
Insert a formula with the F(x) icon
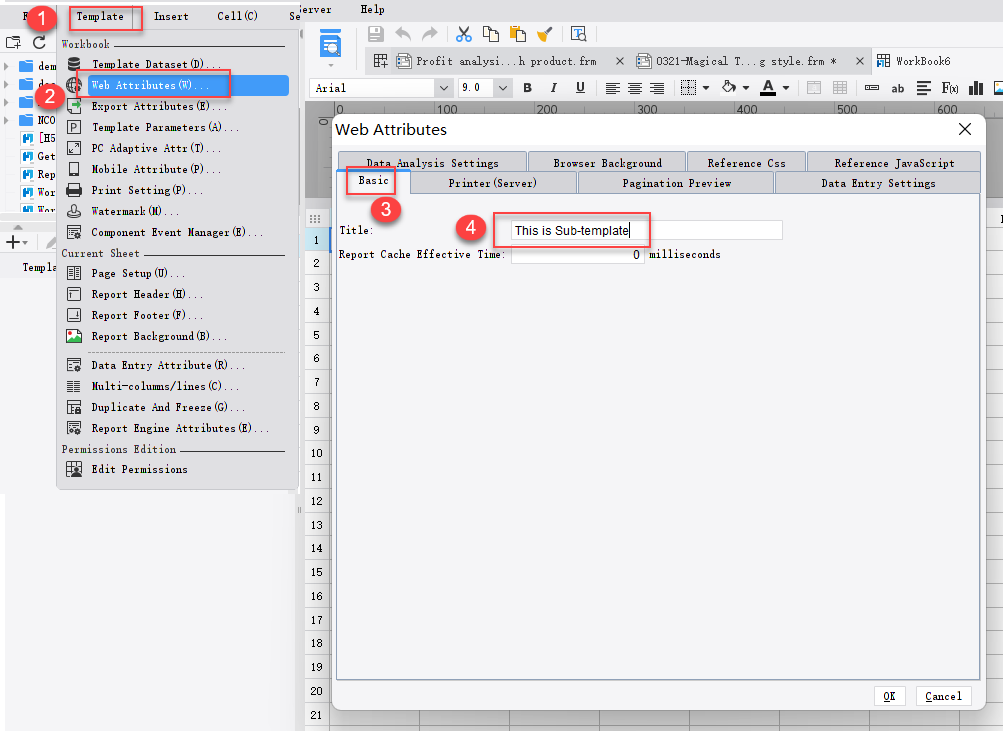pos(951,88)
